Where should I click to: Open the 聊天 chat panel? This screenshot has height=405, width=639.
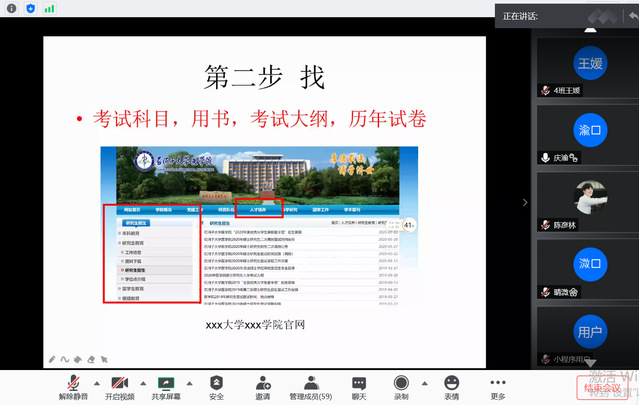click(359, 387)
